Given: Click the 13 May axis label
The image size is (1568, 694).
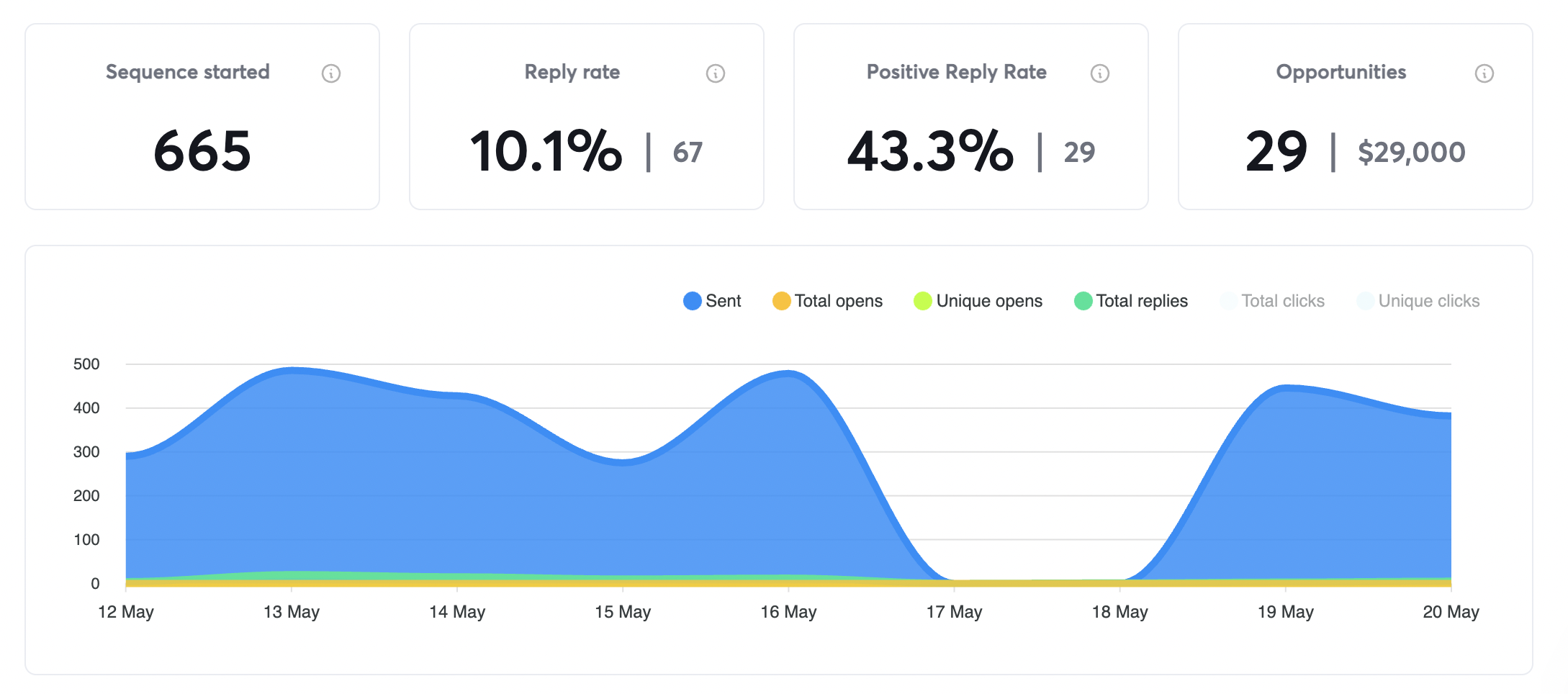Looking at the screenshot, I should point(292,612).
